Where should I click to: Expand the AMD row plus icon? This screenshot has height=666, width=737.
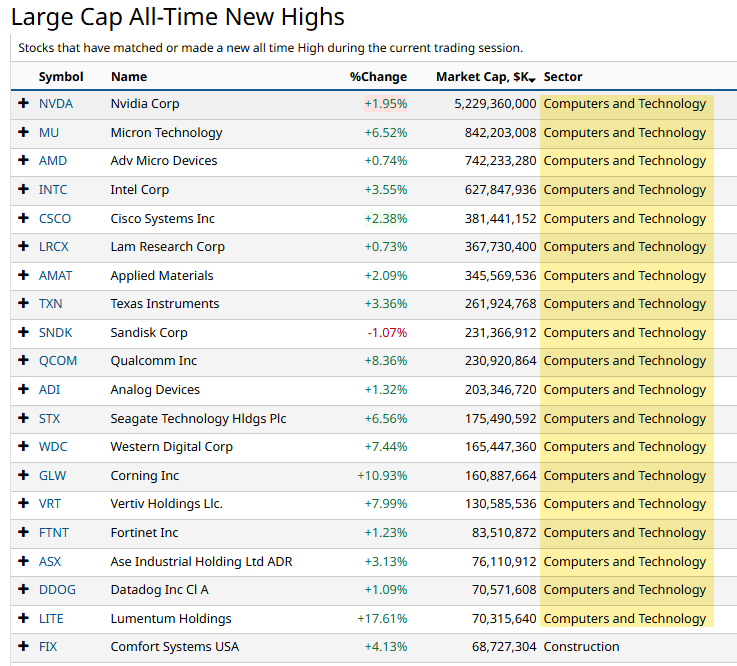pos(24,160)
